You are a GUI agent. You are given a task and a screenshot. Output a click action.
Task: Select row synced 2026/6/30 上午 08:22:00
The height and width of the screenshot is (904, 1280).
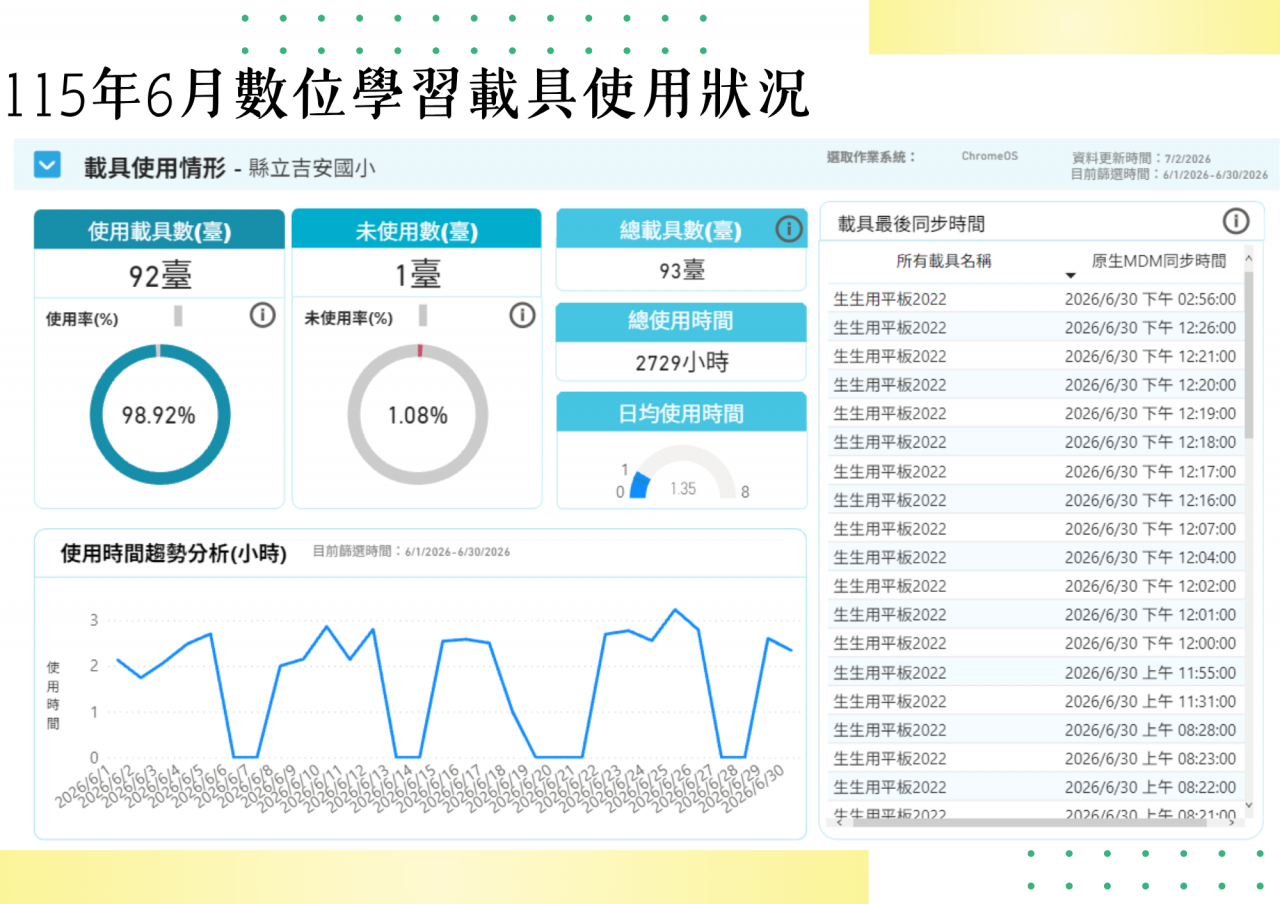1036,787
